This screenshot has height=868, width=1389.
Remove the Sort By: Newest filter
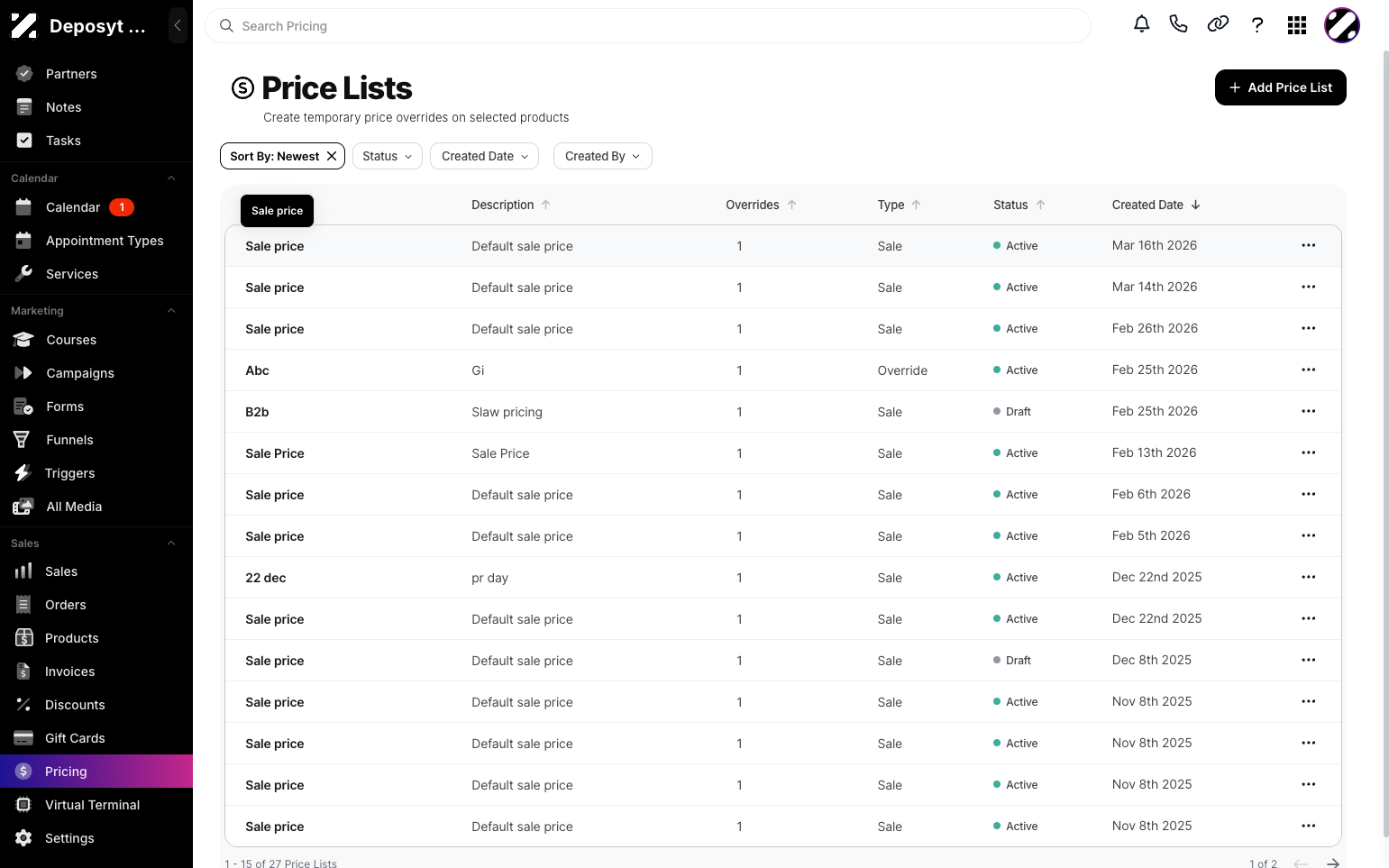click(332, 156)
